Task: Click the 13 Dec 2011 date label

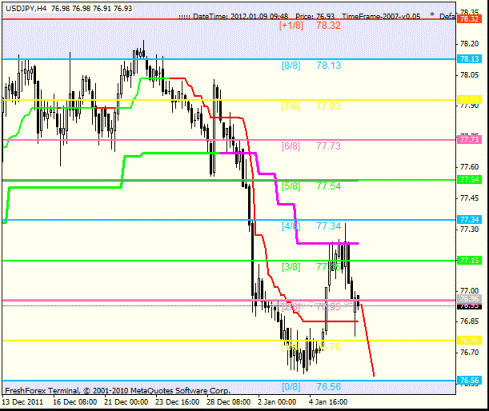Action: [x=23, y=402]
